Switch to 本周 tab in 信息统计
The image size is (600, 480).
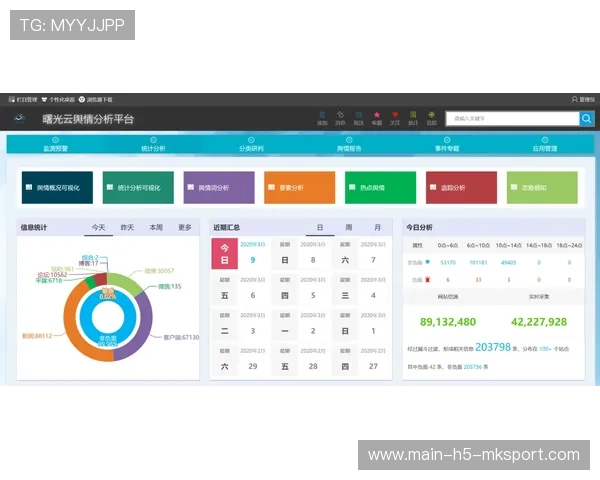[x=156, y=227]
